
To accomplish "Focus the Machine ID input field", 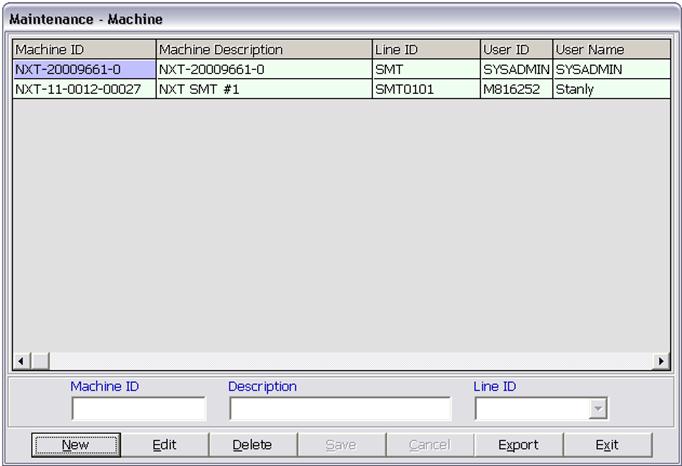I will click(139, 409).
